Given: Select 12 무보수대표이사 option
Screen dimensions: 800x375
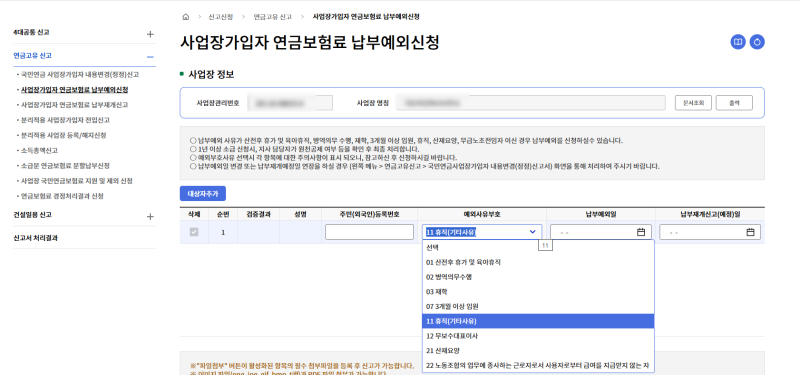Looking at the screenshot, I should pos(538,336).
